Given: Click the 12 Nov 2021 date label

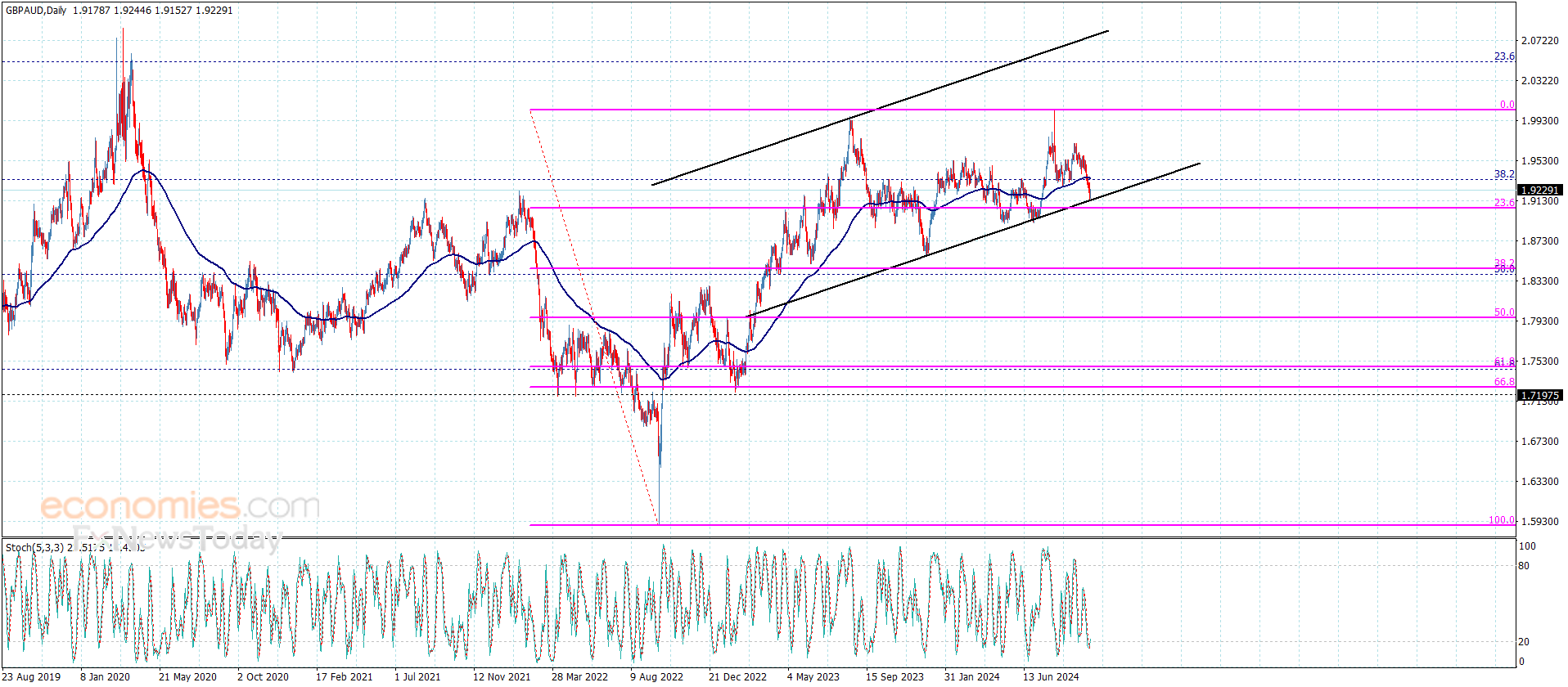Looking at the screenshot, I should coord(502,676).
